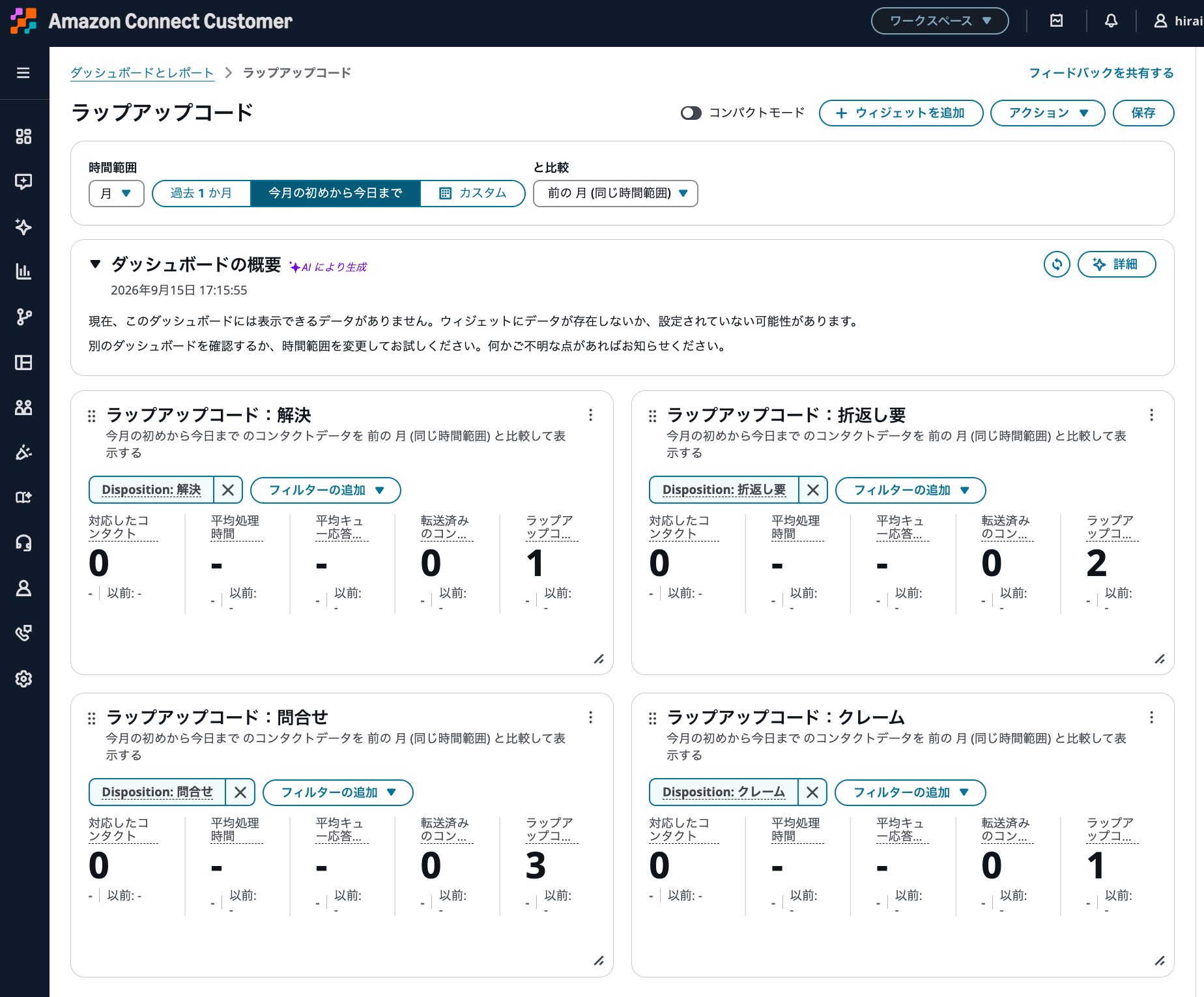Open options menu of 折返し要 widget

pyautogui.click(x=1151, y=415)
